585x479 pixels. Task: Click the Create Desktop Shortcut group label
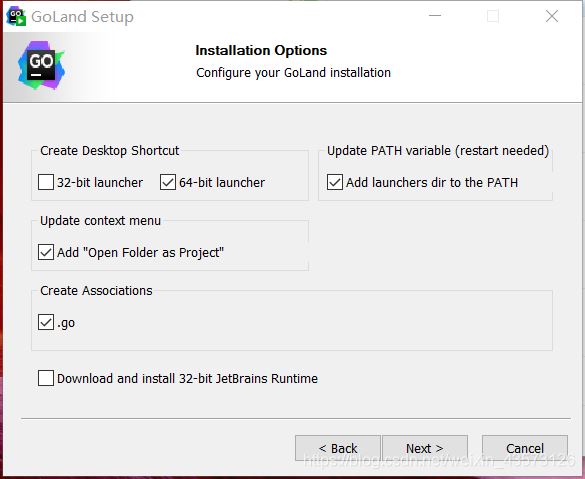coord(110,151)
